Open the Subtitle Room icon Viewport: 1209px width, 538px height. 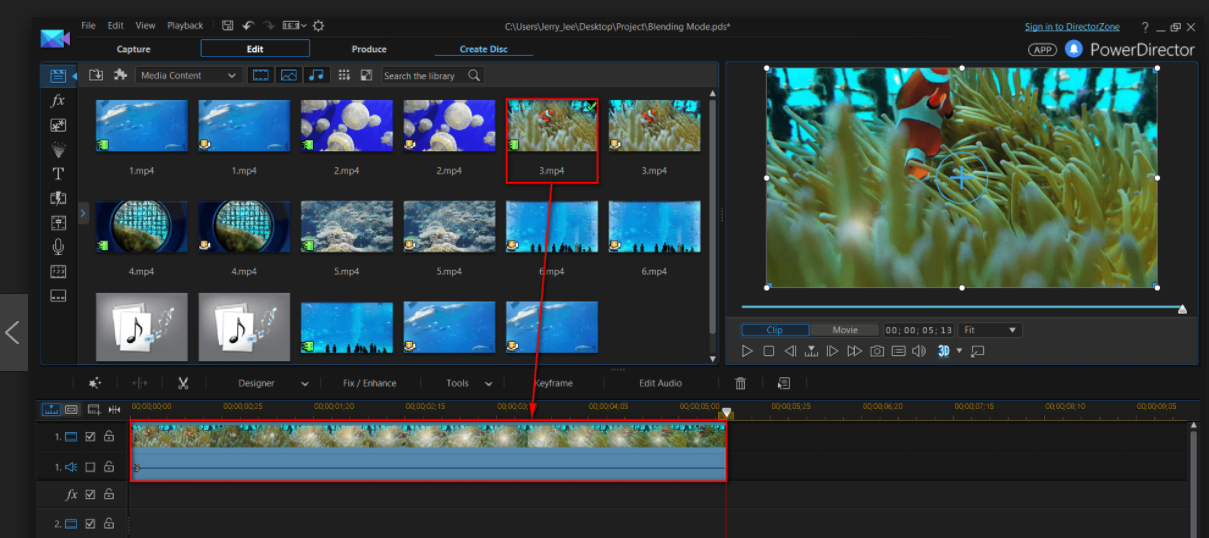[x=58, y=296]
